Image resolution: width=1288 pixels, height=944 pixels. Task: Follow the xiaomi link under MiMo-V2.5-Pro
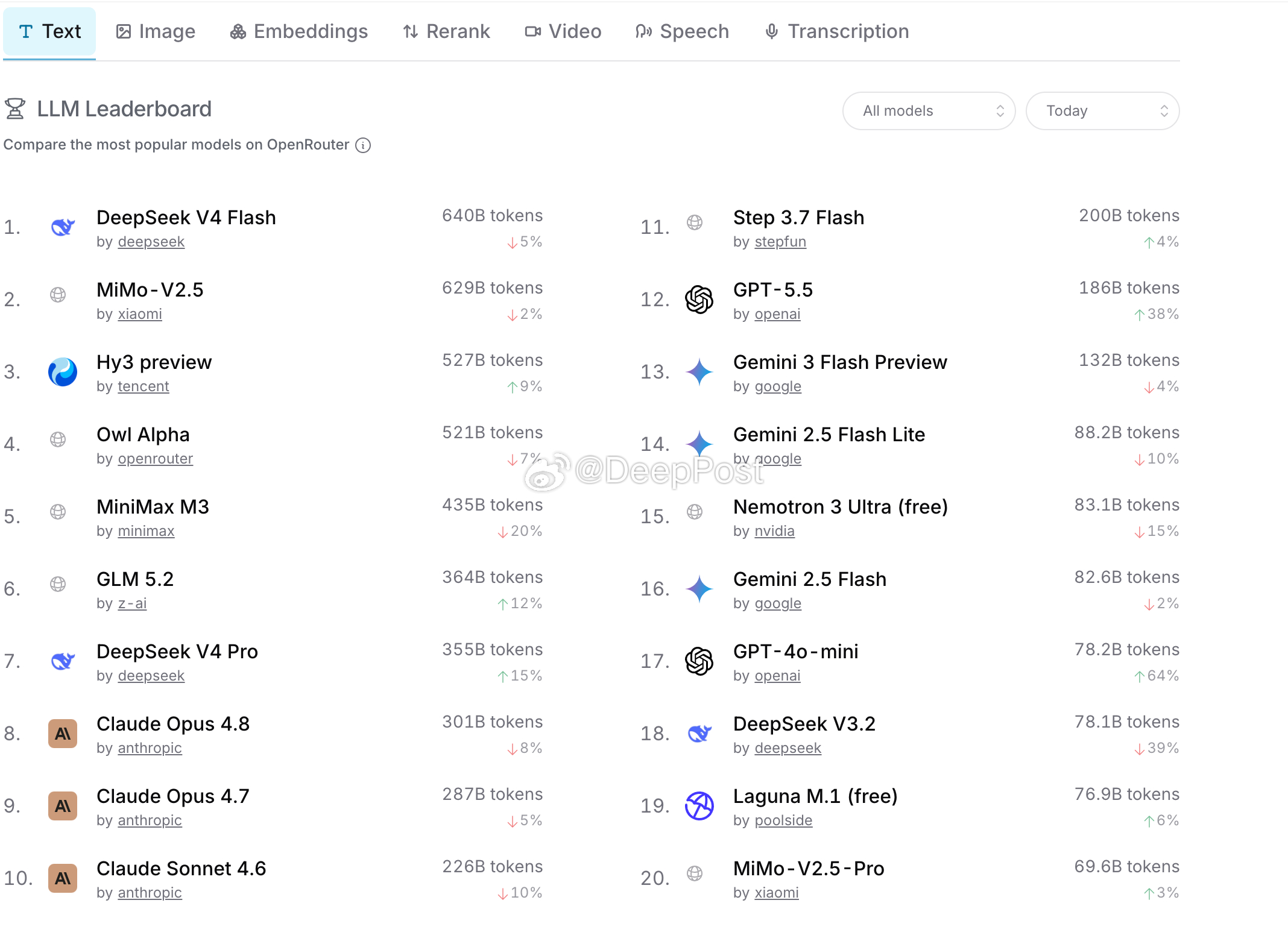click(777, 893)
